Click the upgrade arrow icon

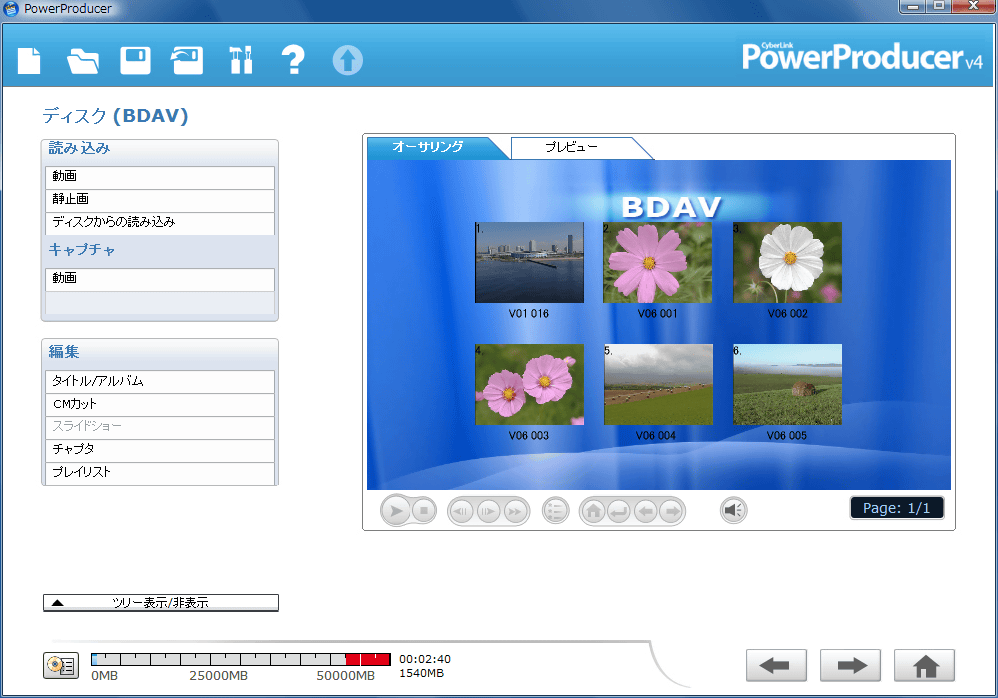(x=348, y=60)
